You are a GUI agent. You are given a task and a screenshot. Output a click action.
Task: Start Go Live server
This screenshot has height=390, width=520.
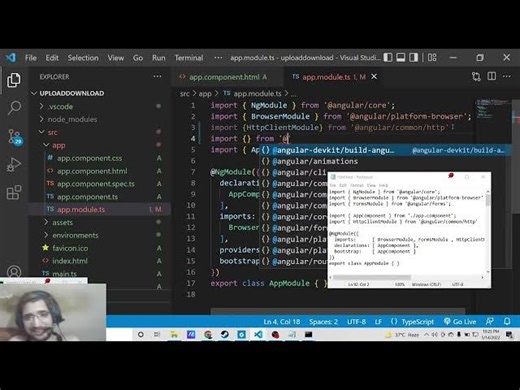tap(460, 322)
